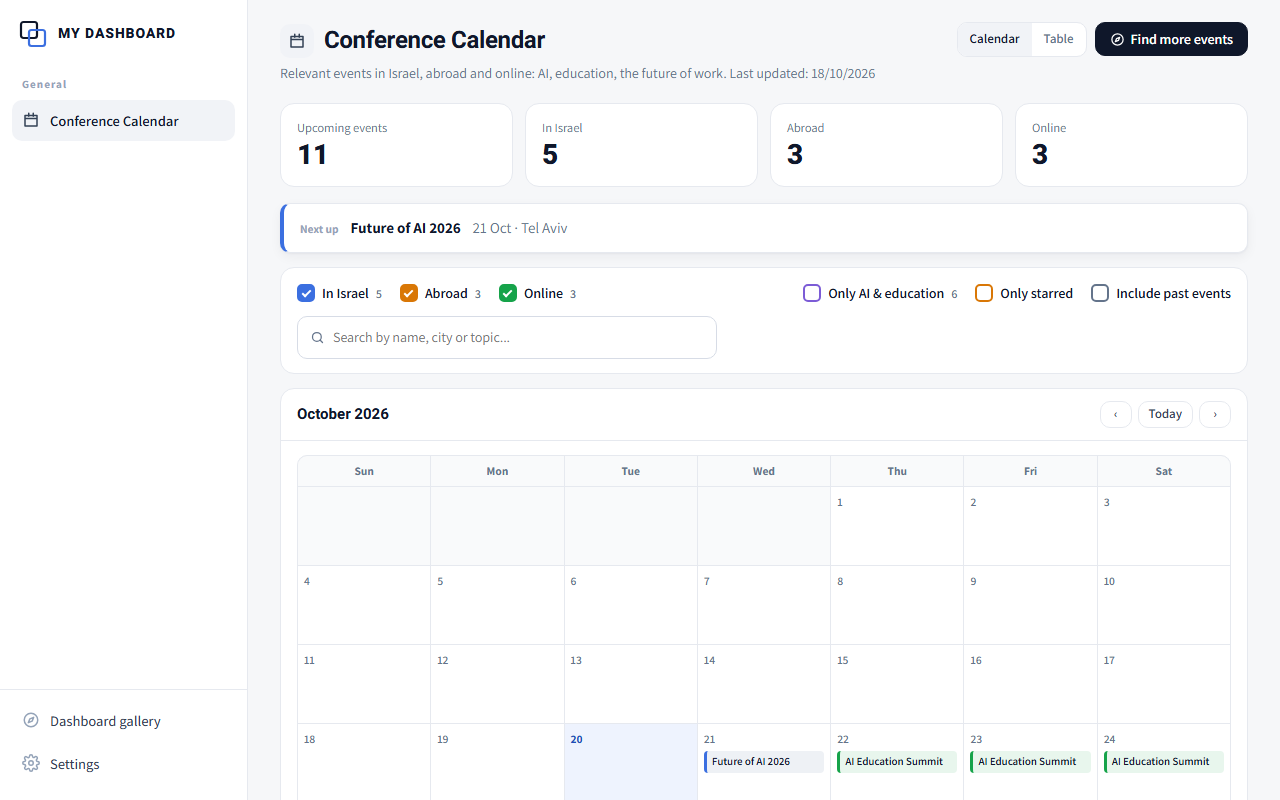Open Conference Calendar in the sidebar
Image resolution: width=1280 pixels, height=800 pixels.
(x=123, y=120)
